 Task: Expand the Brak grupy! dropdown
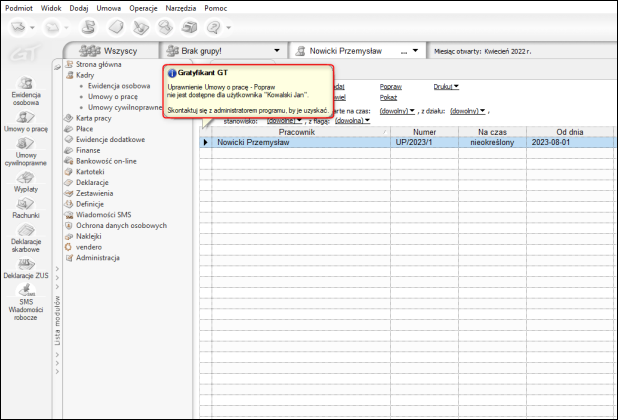[277, 51]
